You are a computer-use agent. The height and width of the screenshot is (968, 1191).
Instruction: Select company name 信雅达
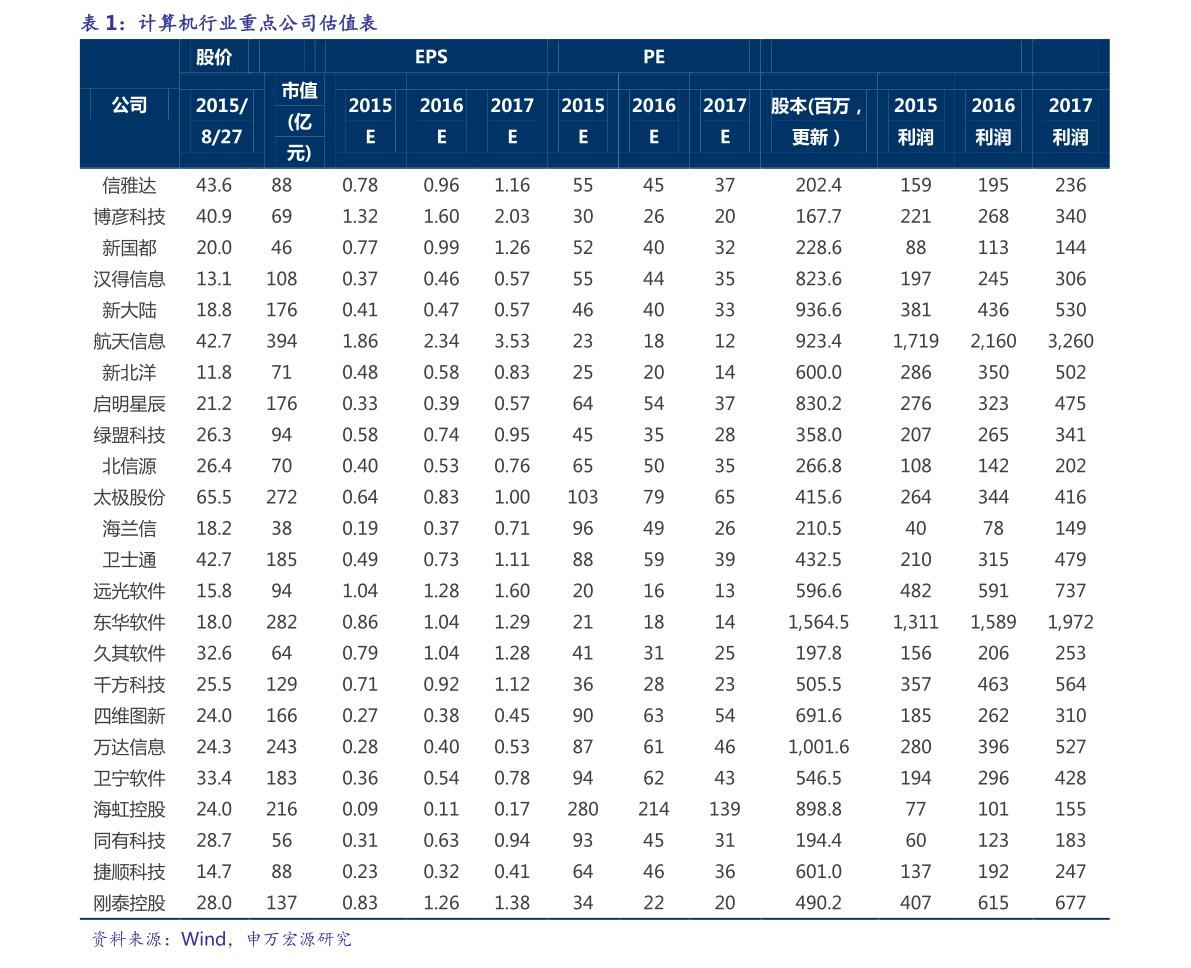pyautogui.click(x=129, y=185)
